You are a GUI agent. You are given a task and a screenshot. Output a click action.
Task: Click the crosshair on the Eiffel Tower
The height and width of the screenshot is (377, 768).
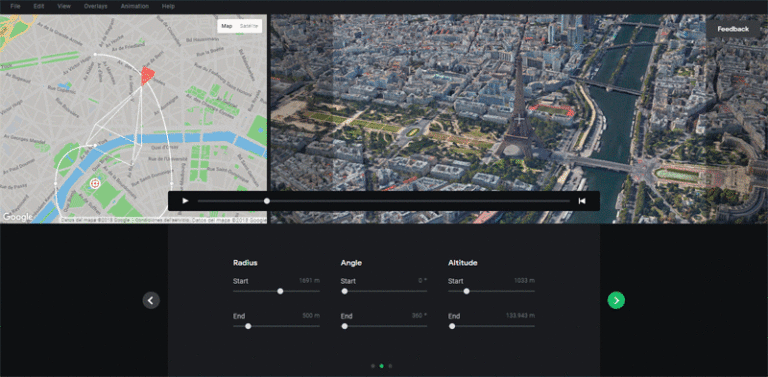click(520, 119)
